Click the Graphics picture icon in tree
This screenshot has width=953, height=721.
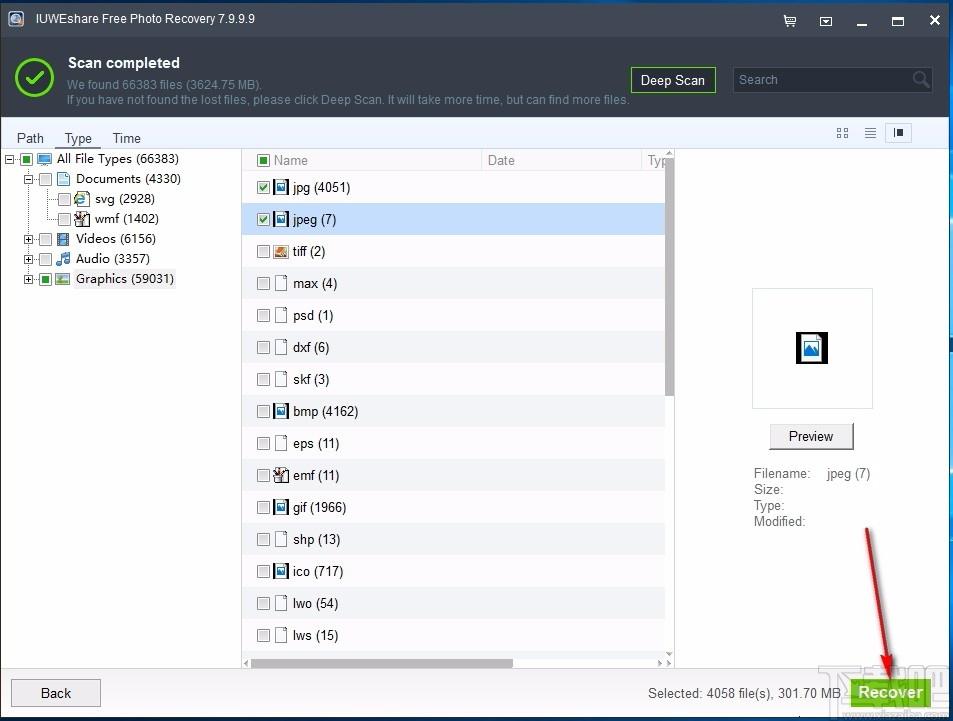[x=63, y=279]
